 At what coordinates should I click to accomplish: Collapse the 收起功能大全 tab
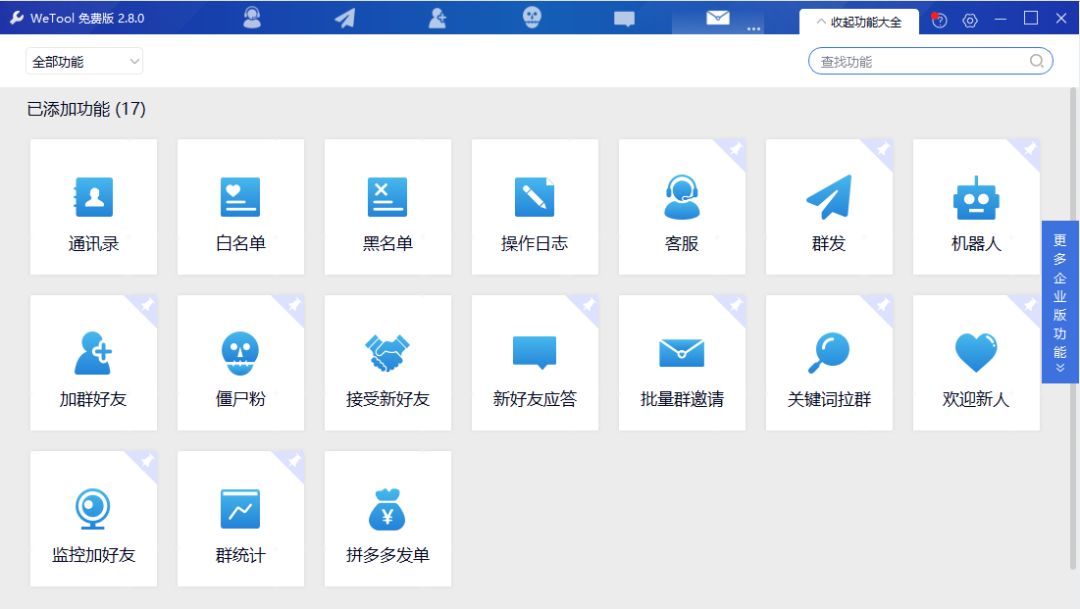click(858, 22)
